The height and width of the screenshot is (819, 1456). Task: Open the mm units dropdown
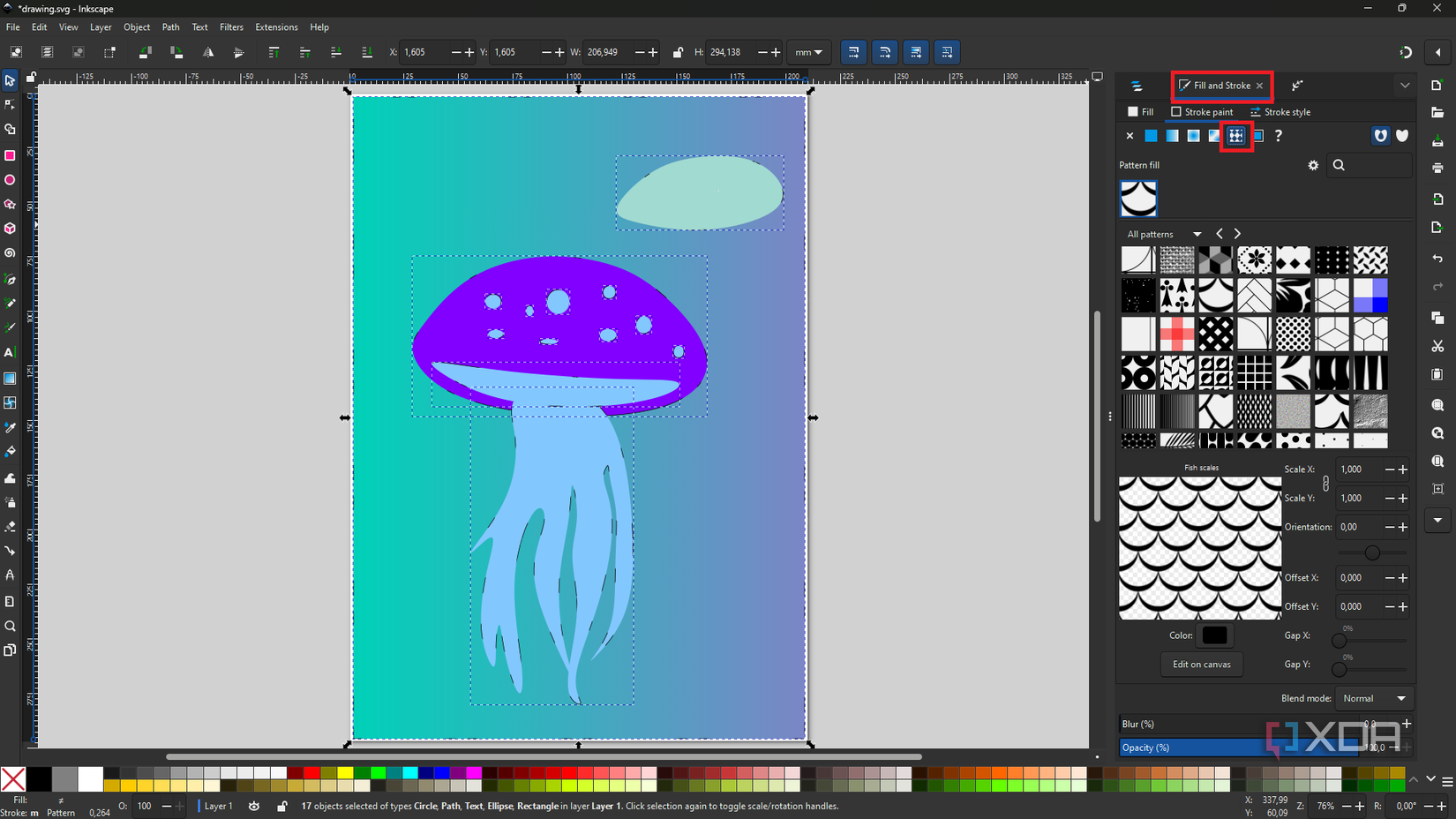coord(808,53)
